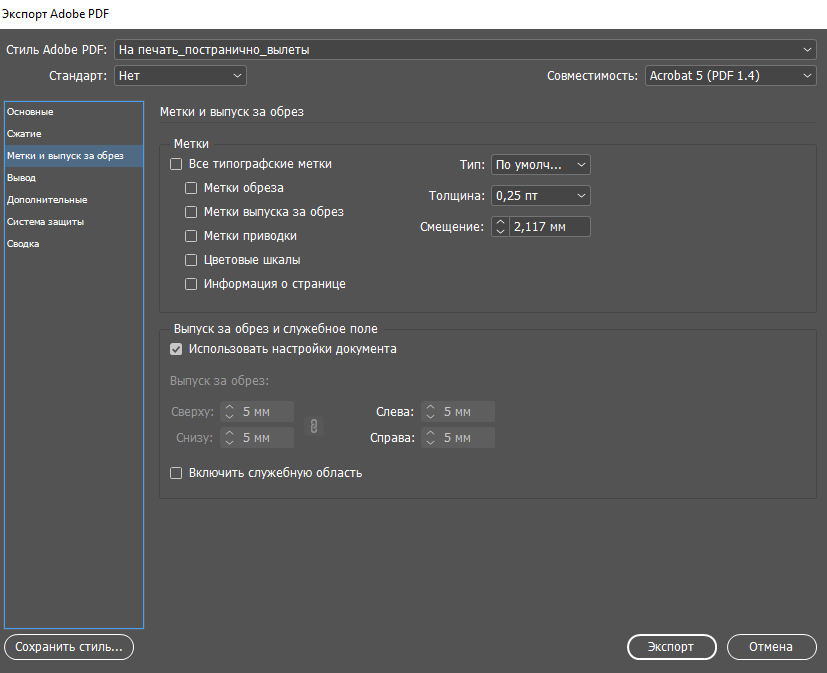827x673 pixels.
Task: Select 'Метки и выпуск за обрез' section
Action: point(74,156)
